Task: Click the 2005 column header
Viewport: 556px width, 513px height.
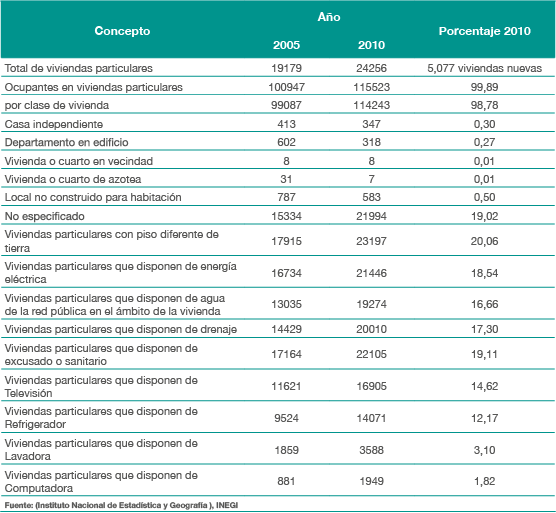Action: (286, 45)
